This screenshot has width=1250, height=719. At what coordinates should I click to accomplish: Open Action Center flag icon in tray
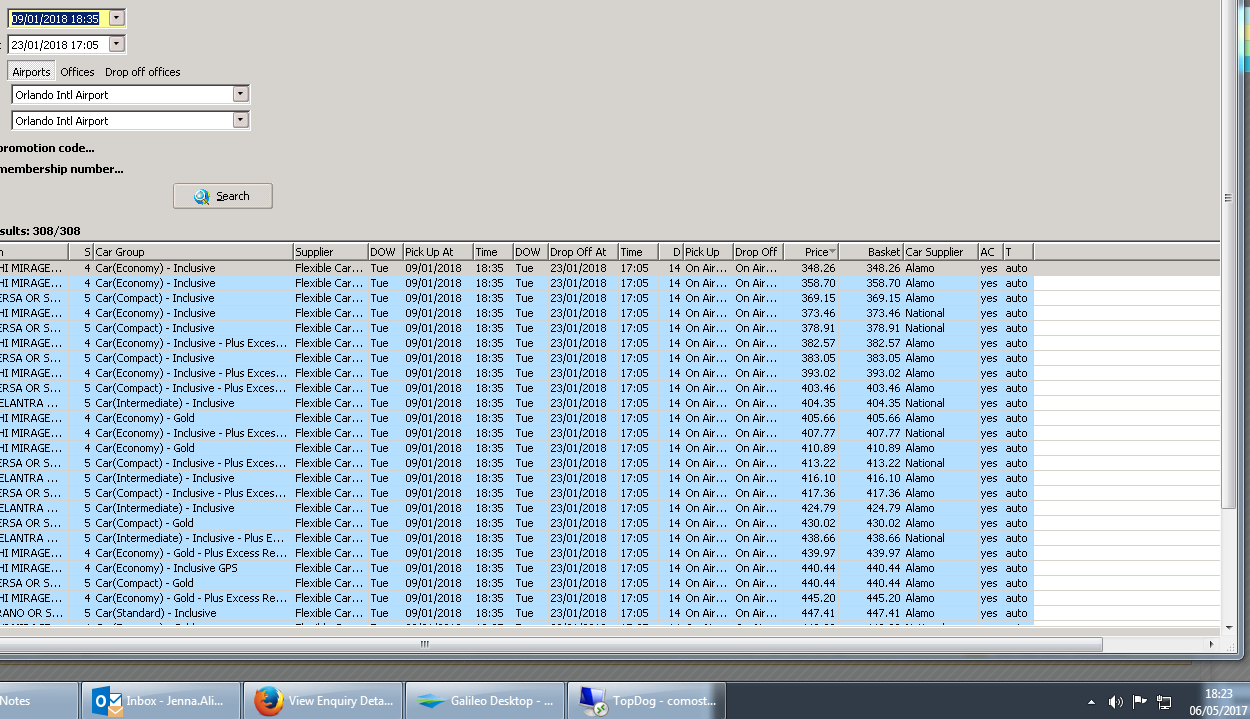coord(1139,702)
